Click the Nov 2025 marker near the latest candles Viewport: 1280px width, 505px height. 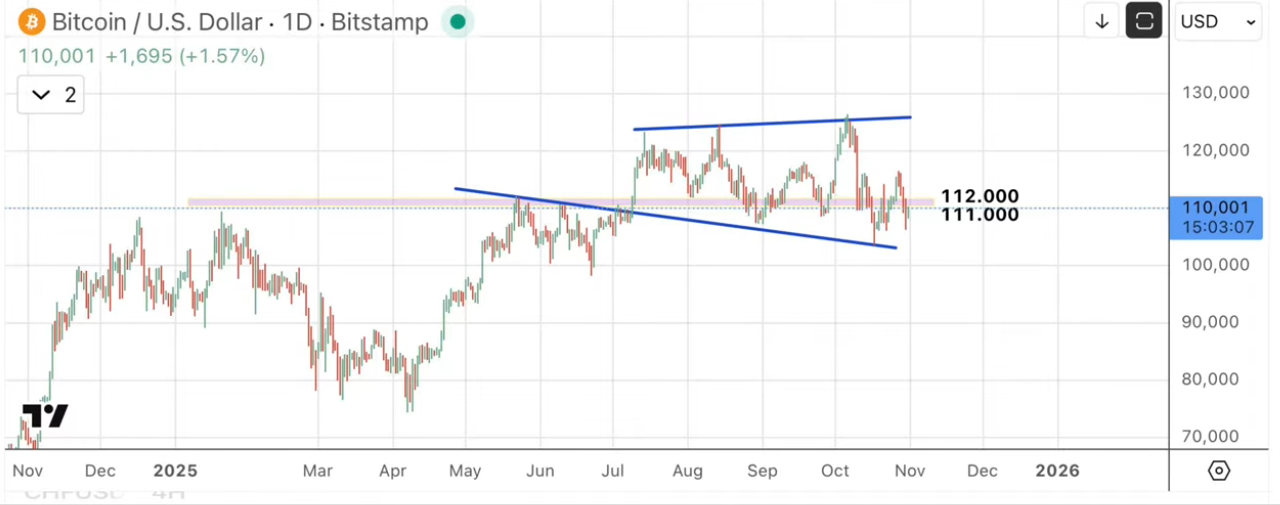pyautogui.click(x=909, y=471)
